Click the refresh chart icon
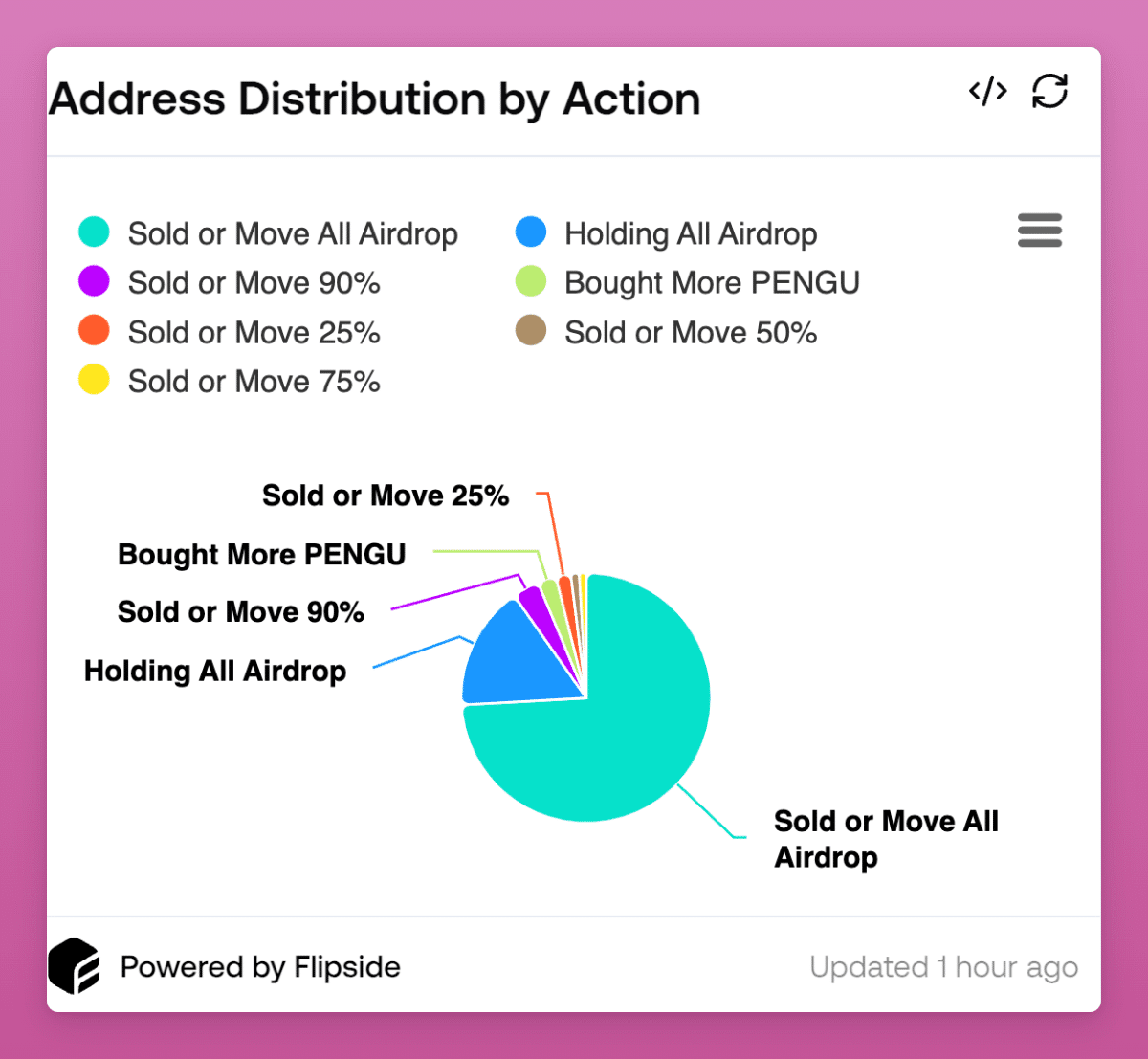The width and height of the screenshot is (1148, 1059). click(1049, 91)
